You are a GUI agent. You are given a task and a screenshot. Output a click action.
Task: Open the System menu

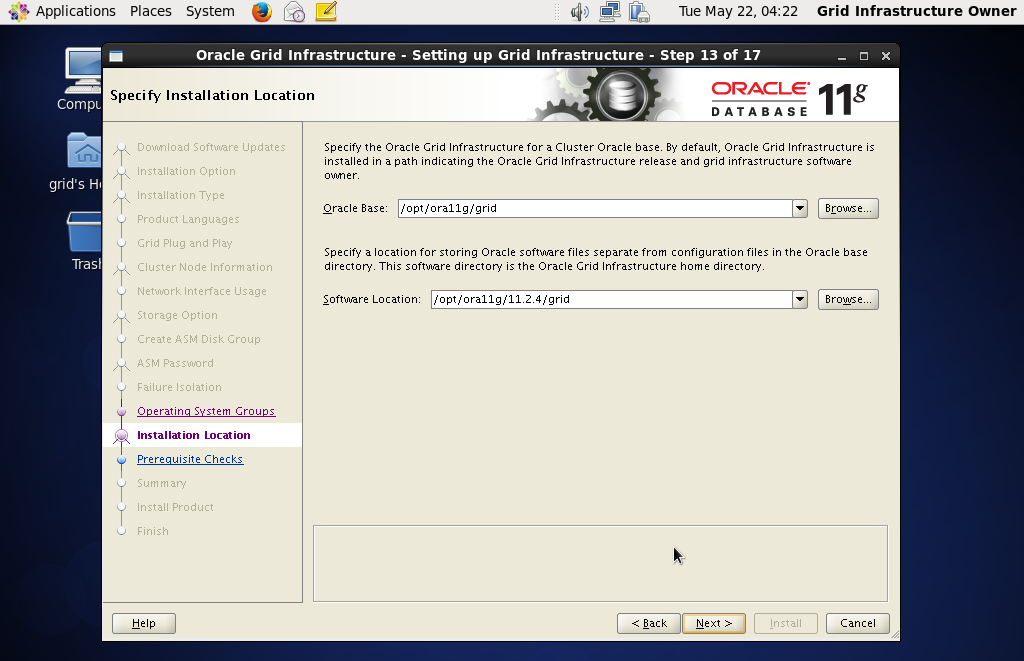pyautogui.click(x=209, y=12)
